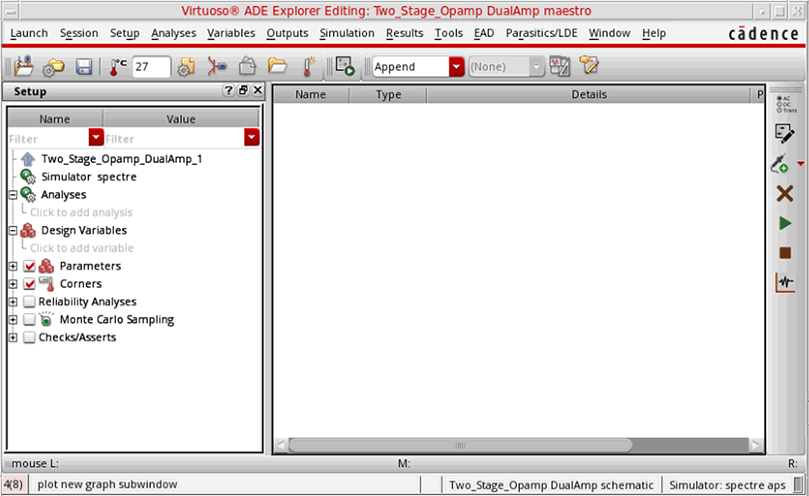Click the AC/DC/Trans analyses icon
This screenshot has height=496, width=809.
[786, 104]
